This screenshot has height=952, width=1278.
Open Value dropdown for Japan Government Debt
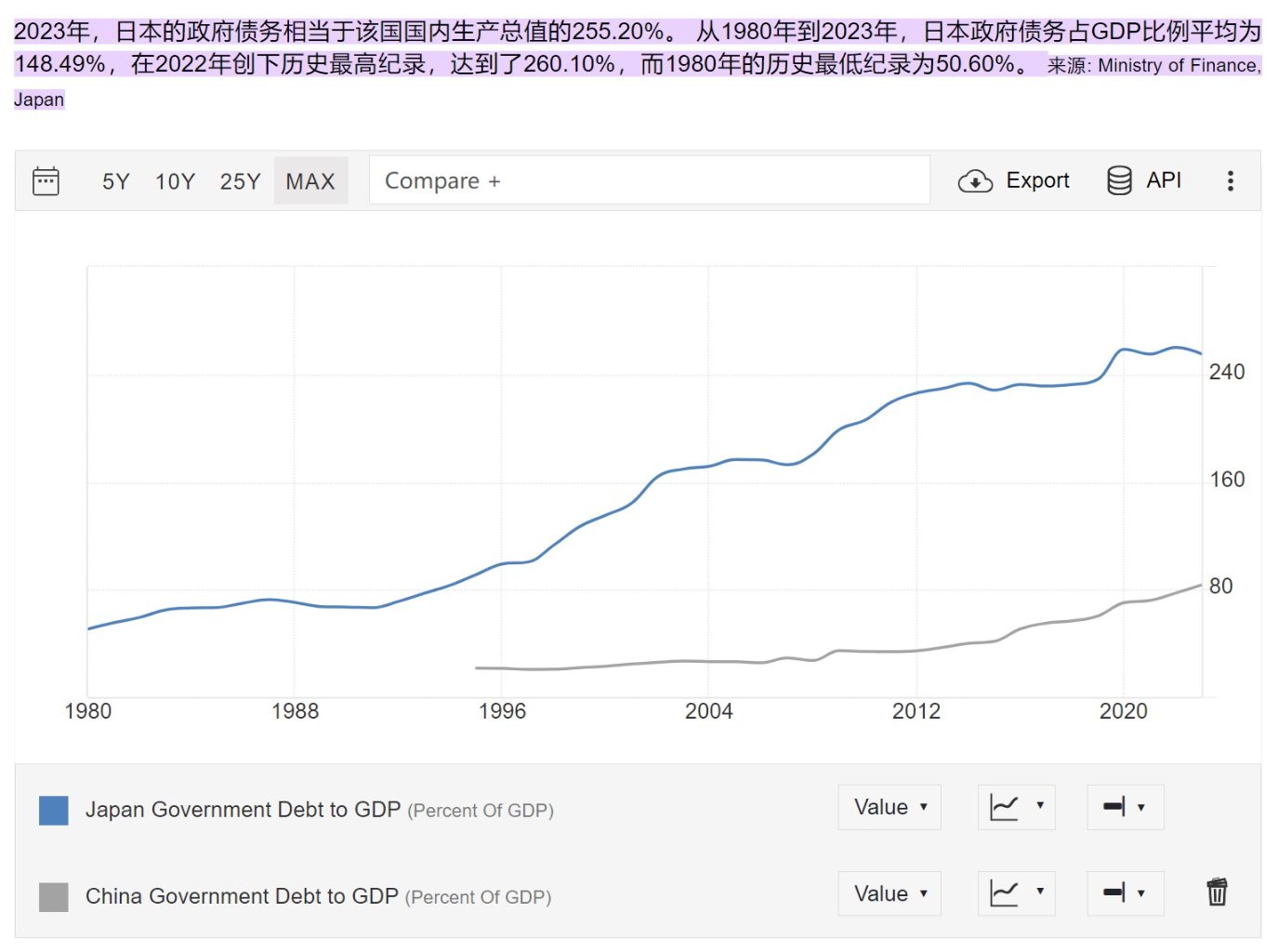(x=889, y=807)
